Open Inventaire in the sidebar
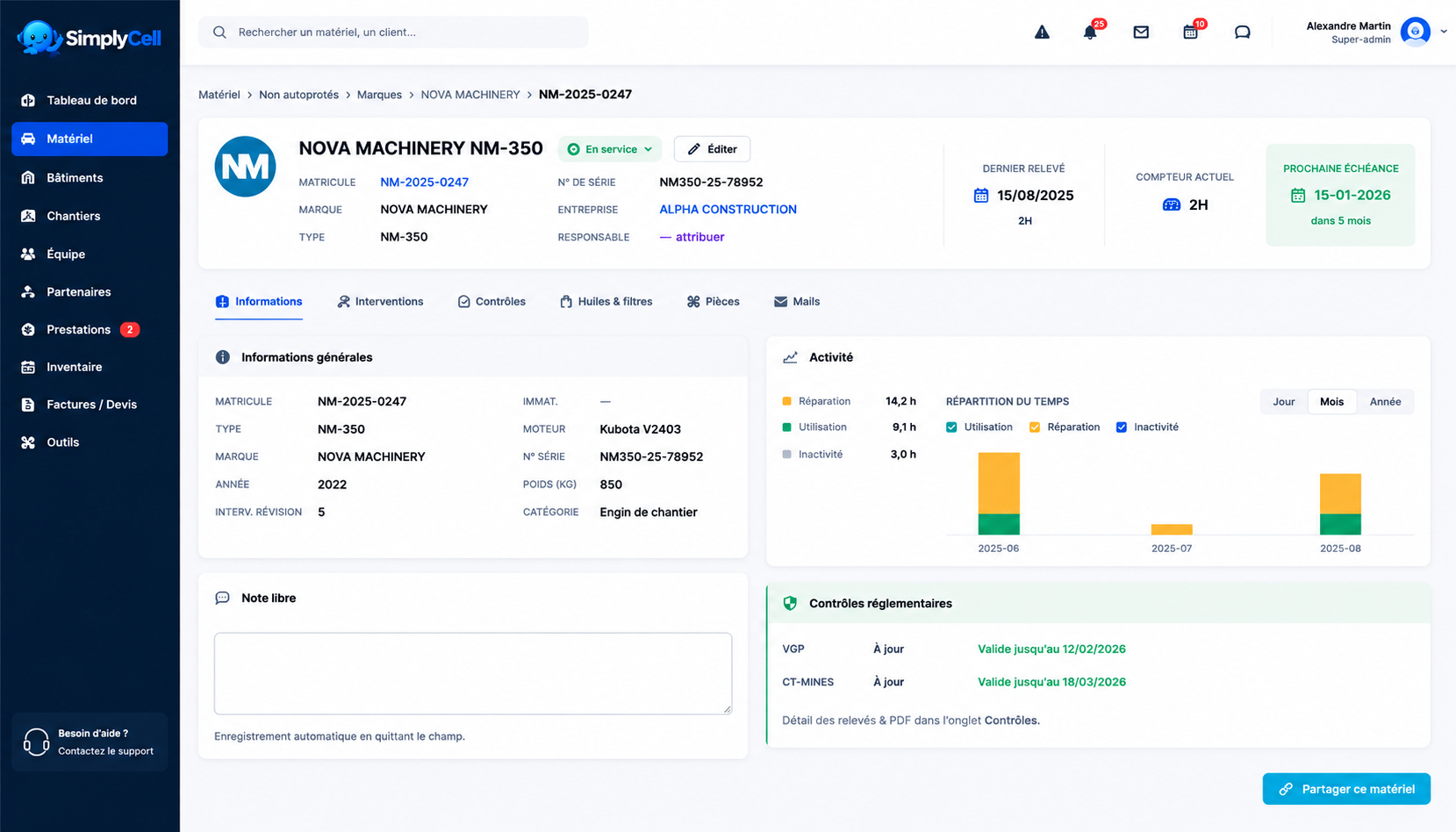This screenshot has height=832, width=1456. (90, 367)
